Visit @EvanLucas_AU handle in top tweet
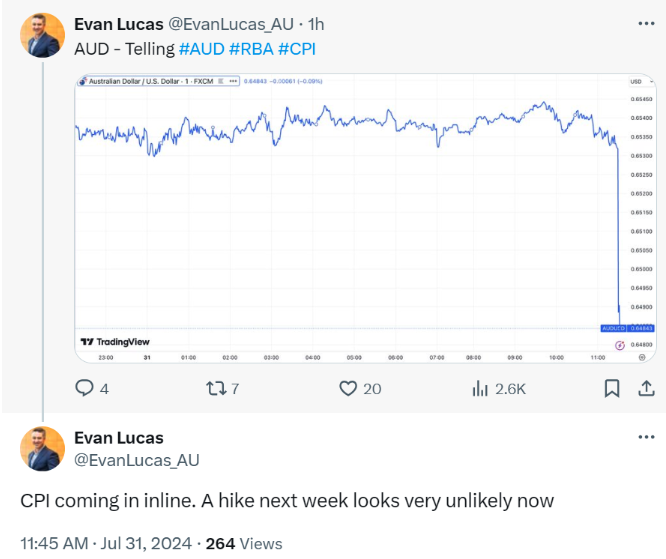 click(231, 24)
